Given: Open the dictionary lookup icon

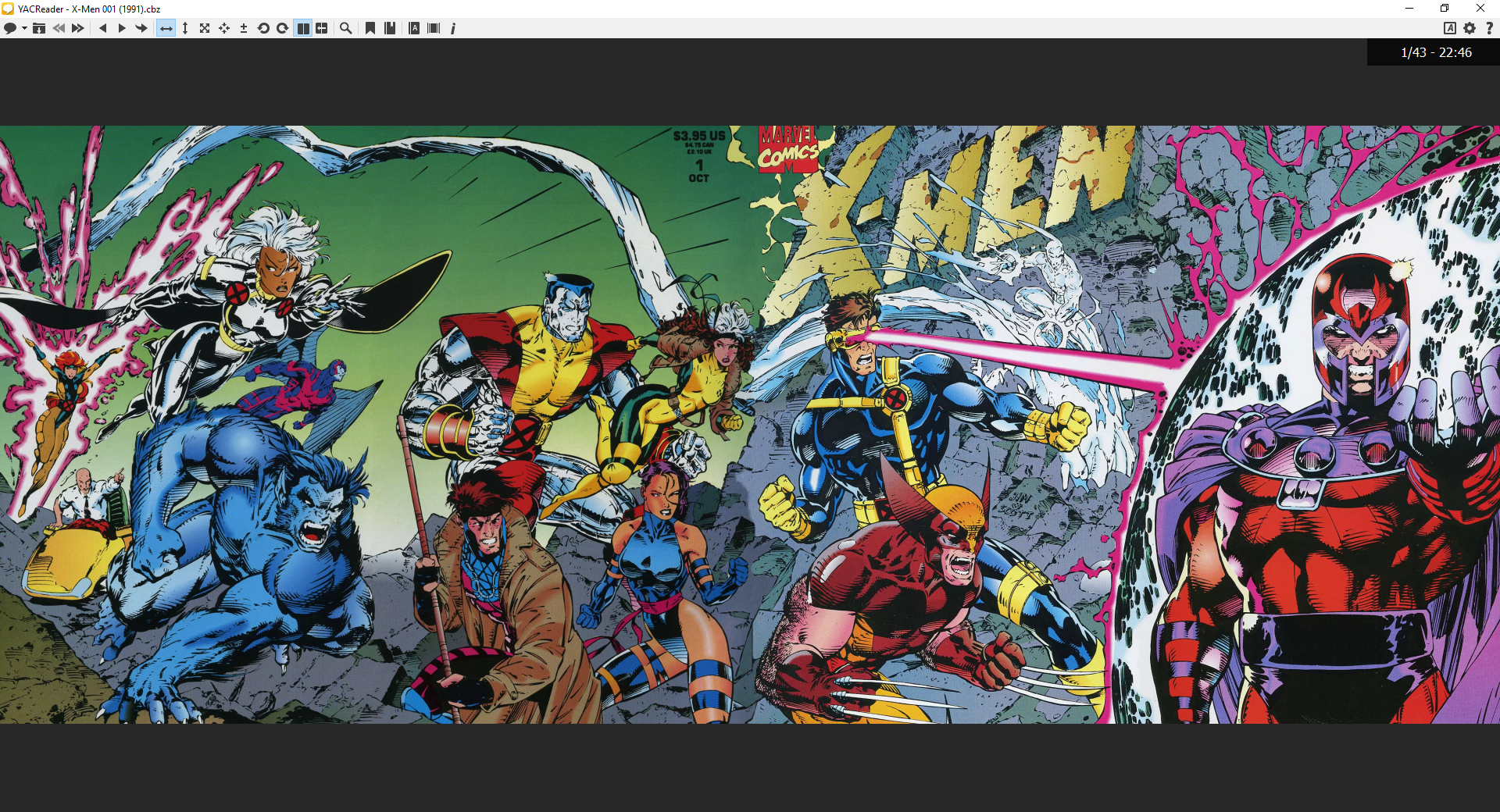Looking at the screenshot, I should (414, 28).
